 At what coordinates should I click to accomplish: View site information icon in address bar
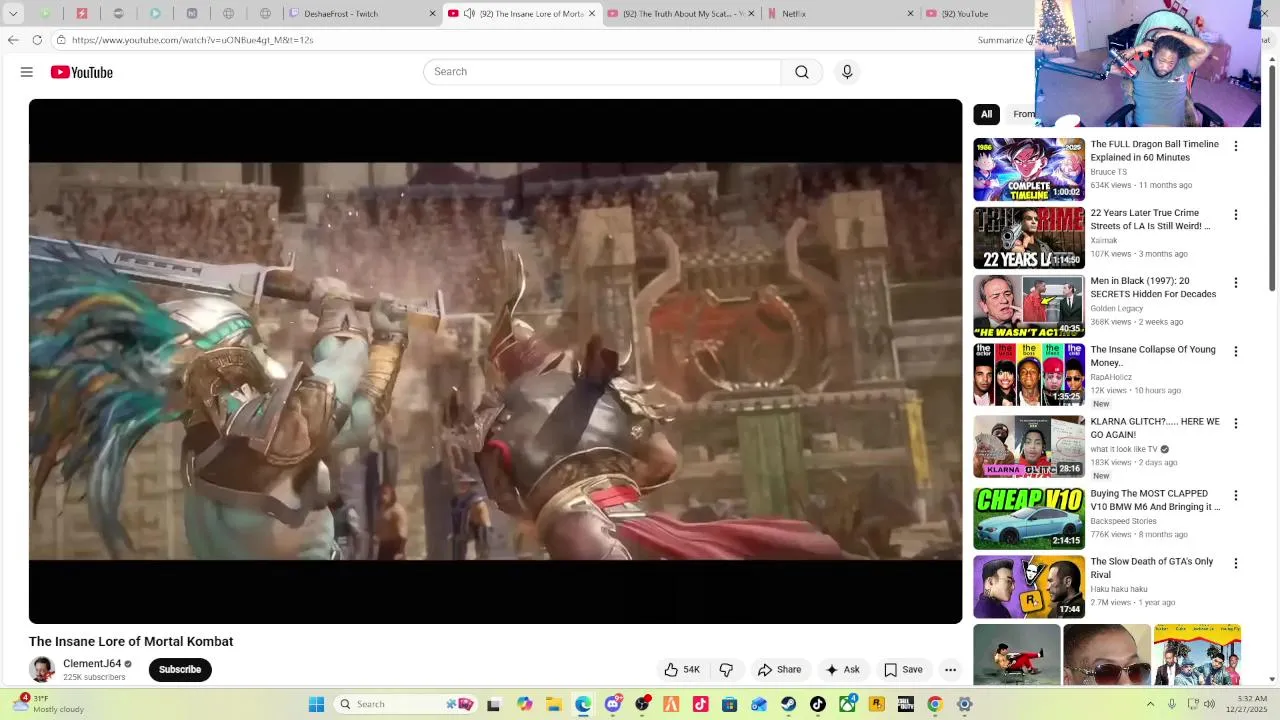61,40
